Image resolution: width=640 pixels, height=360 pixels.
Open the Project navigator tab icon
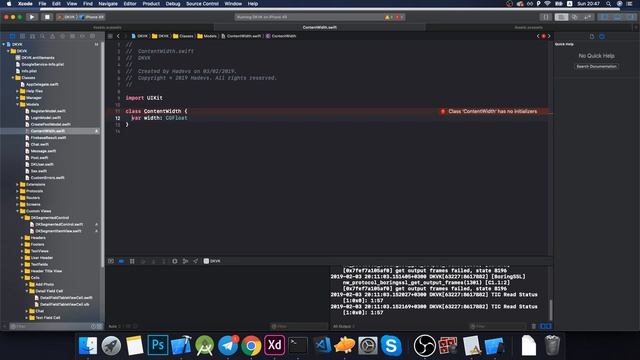[x=13, y=36]
